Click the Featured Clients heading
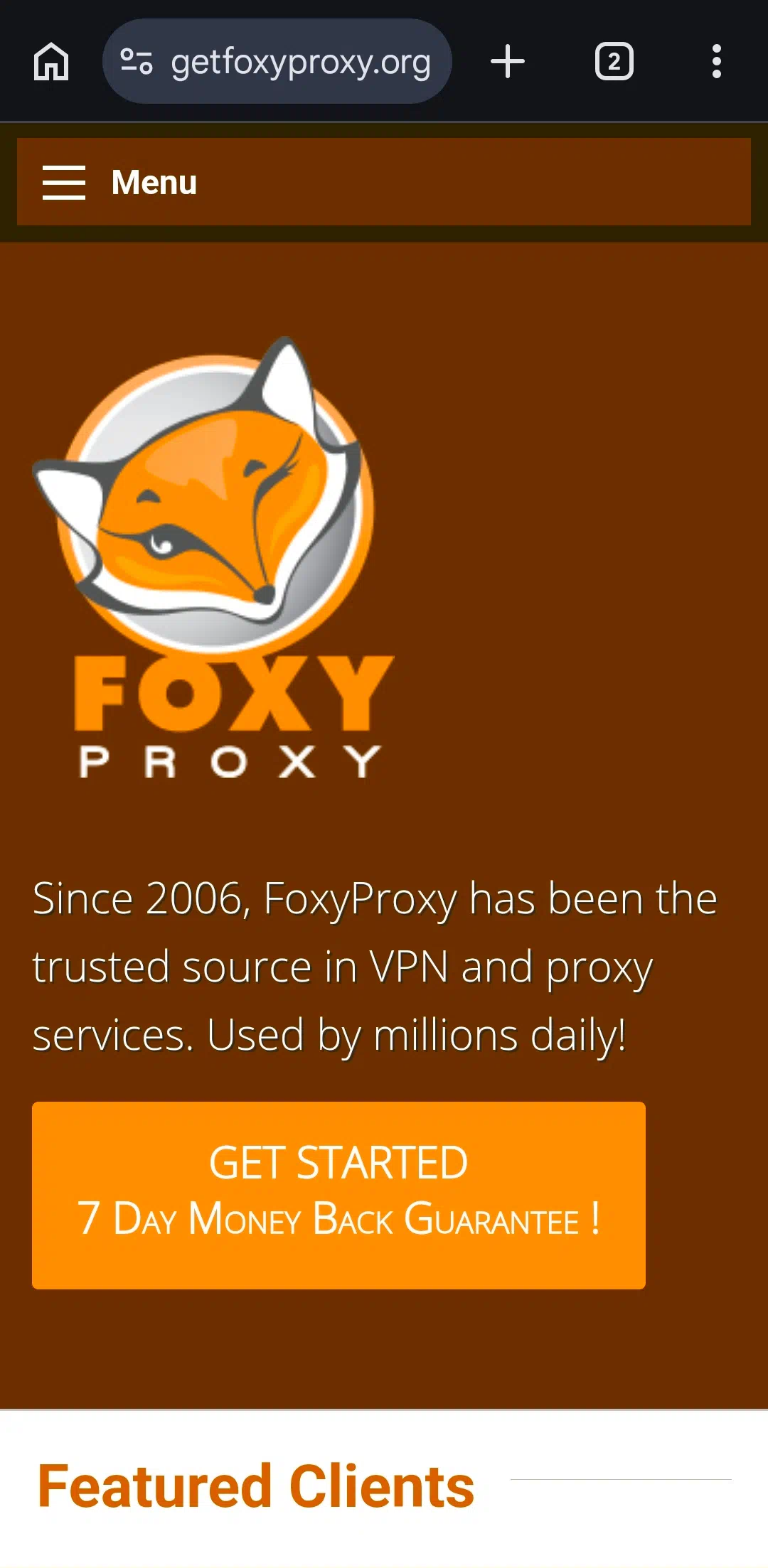 (x=256, y=1486)
